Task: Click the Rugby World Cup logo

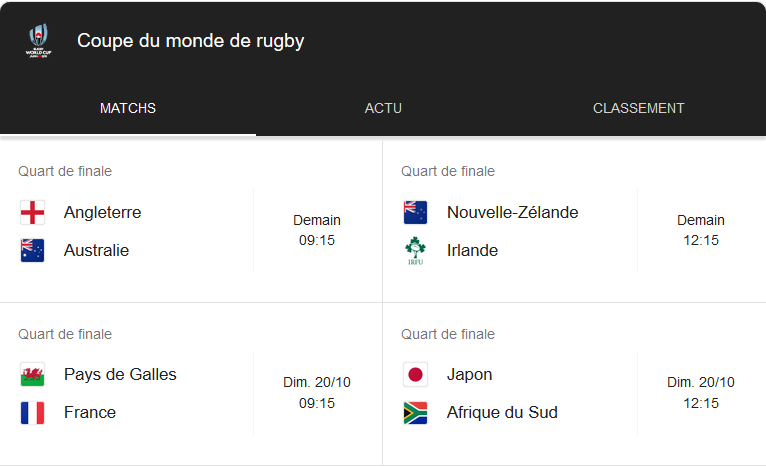Action: coord(40,41)
